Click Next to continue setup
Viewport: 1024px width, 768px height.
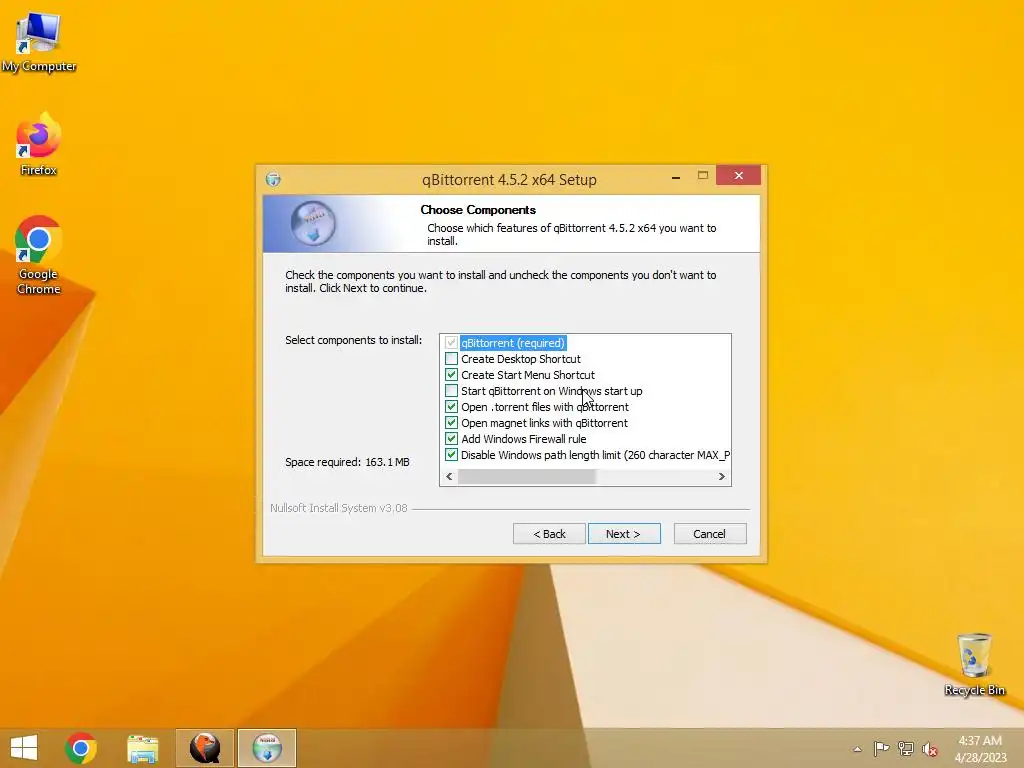(624, 534)
